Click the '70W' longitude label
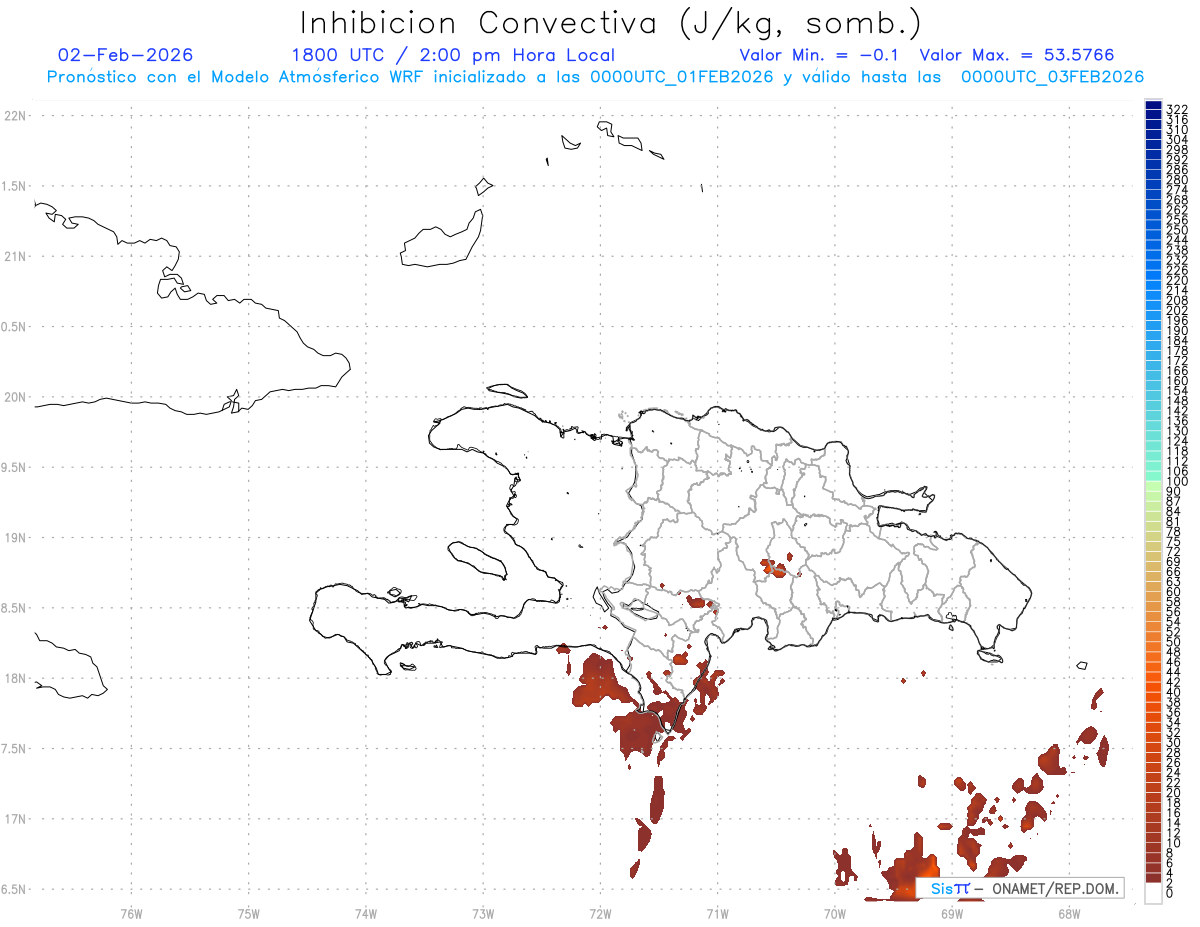Viewport: 1200px width, 927px height. click(x=835, y=913)
